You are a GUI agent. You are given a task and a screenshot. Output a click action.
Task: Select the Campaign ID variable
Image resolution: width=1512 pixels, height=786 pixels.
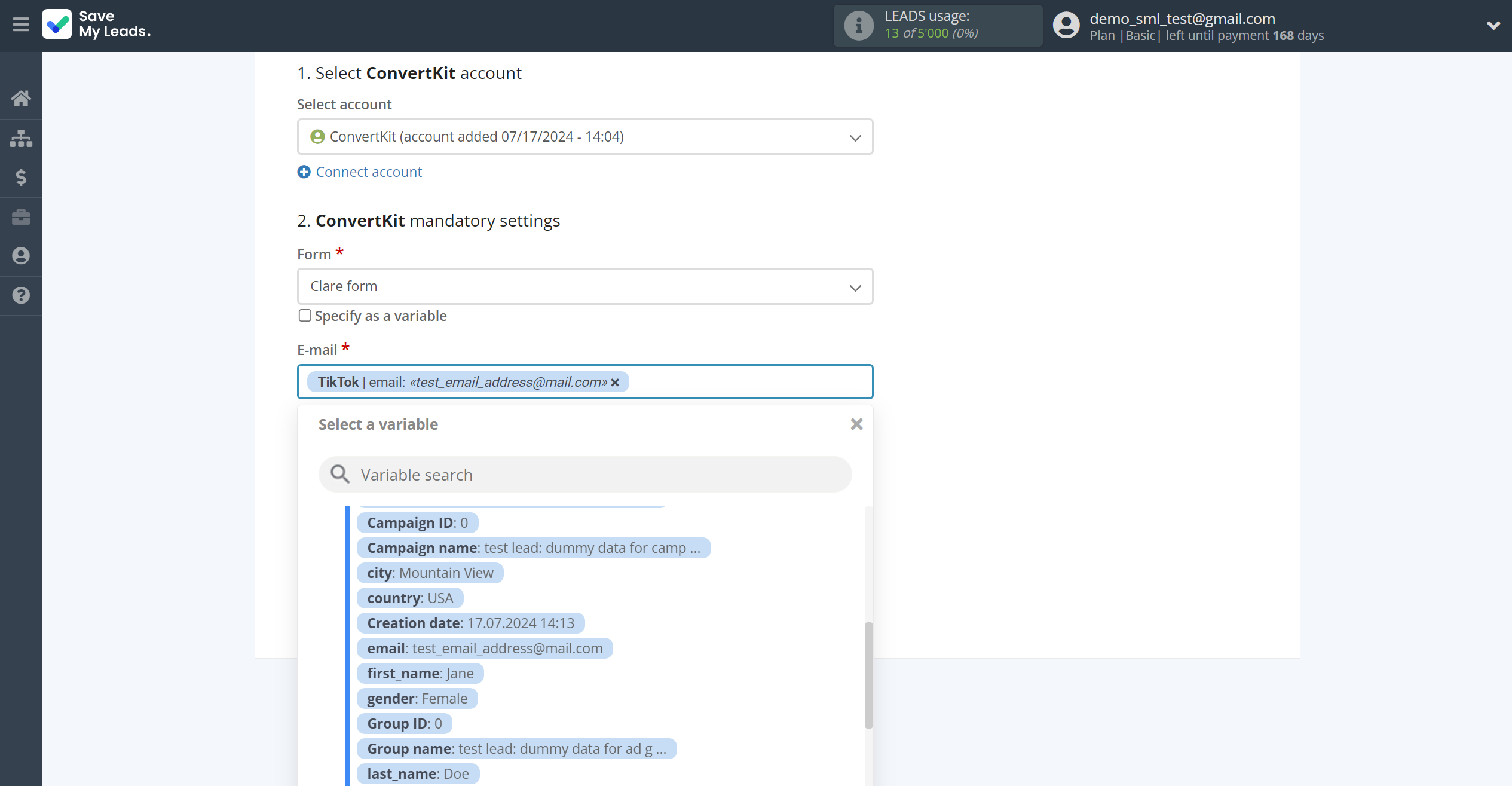click(418, 523)
